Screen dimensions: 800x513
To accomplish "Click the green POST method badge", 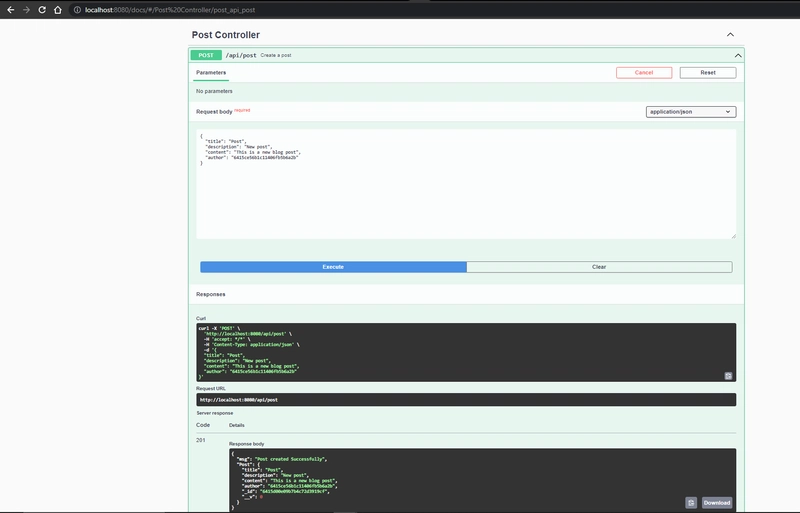I will pos(206,55).
